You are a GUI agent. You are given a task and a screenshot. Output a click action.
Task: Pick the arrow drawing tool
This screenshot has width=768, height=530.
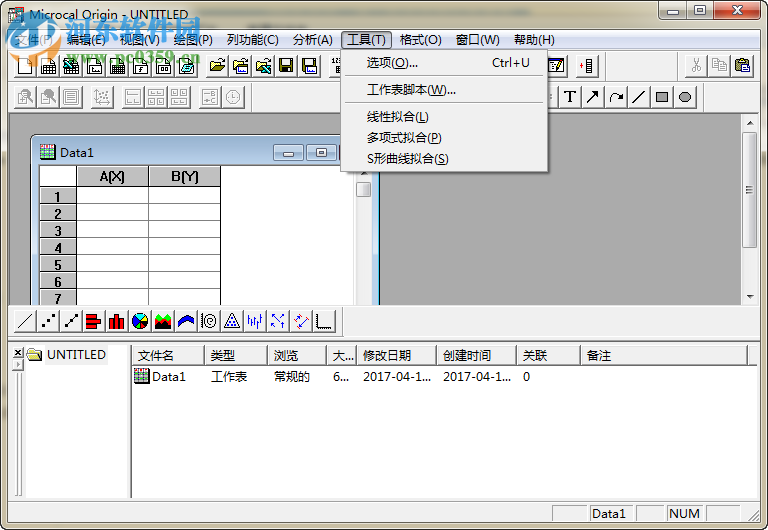click(593, 97)
